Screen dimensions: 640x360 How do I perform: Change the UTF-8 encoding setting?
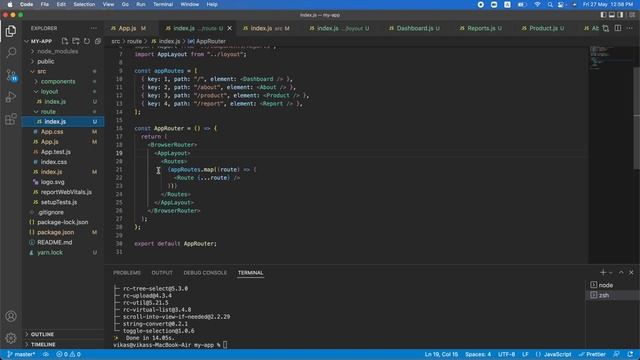point(507,354)
